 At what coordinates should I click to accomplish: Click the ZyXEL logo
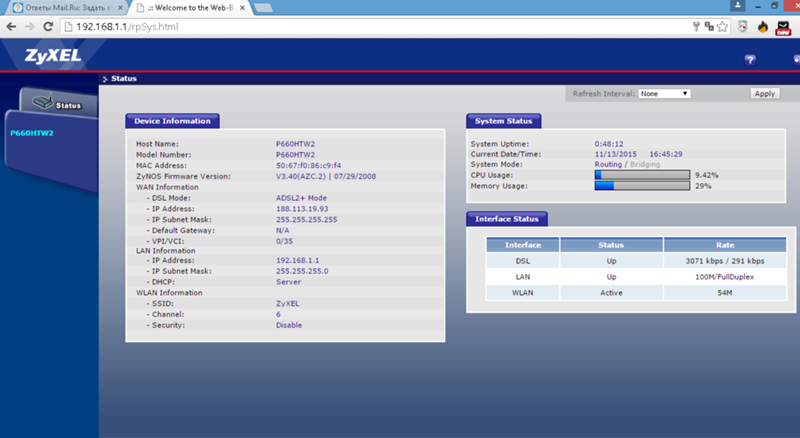coord(53,55)
